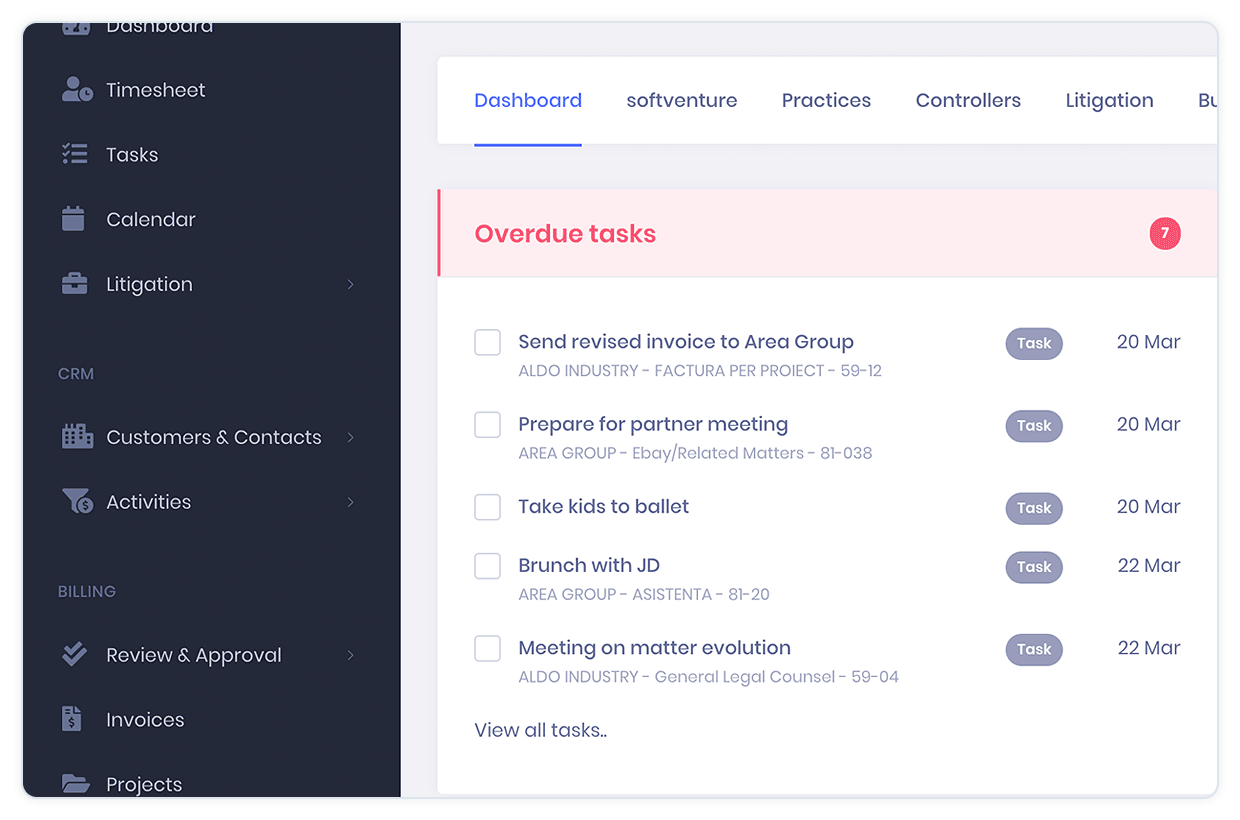Open the Customers & Contacts building icon
This screenshot has width=1240, height=820.
point(77,436)
